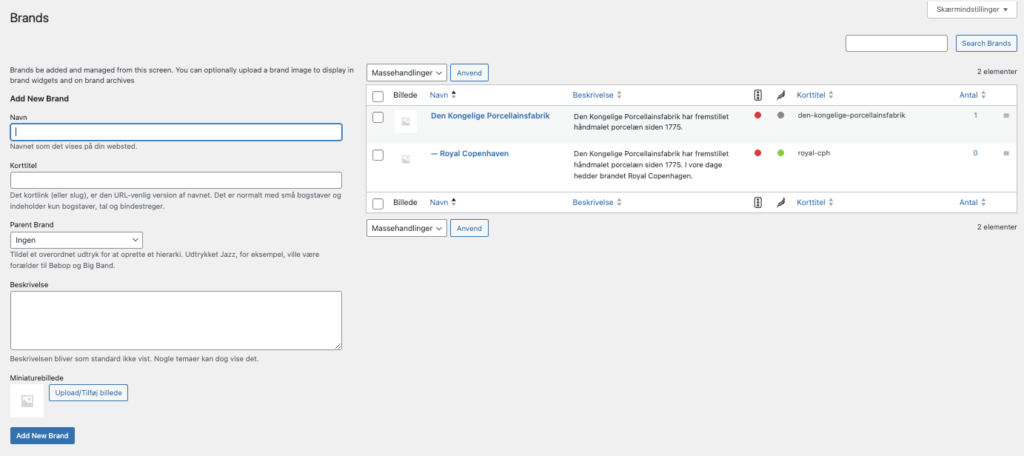Click bottom "2 elementer" count text
The image size is (1024, 456).
tap(997, 227)
